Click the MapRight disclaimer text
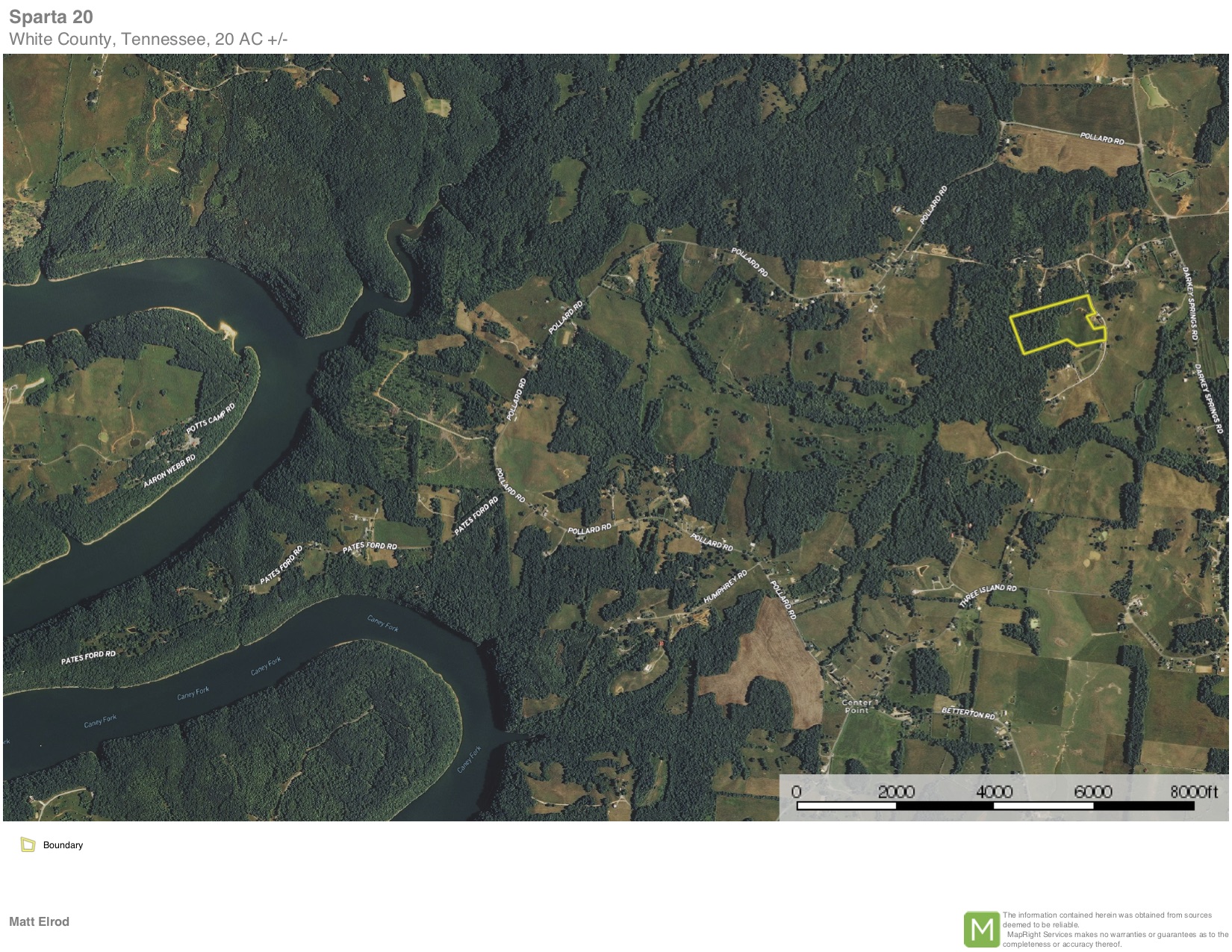The image size is (1232, 952). click(1114, 929)
